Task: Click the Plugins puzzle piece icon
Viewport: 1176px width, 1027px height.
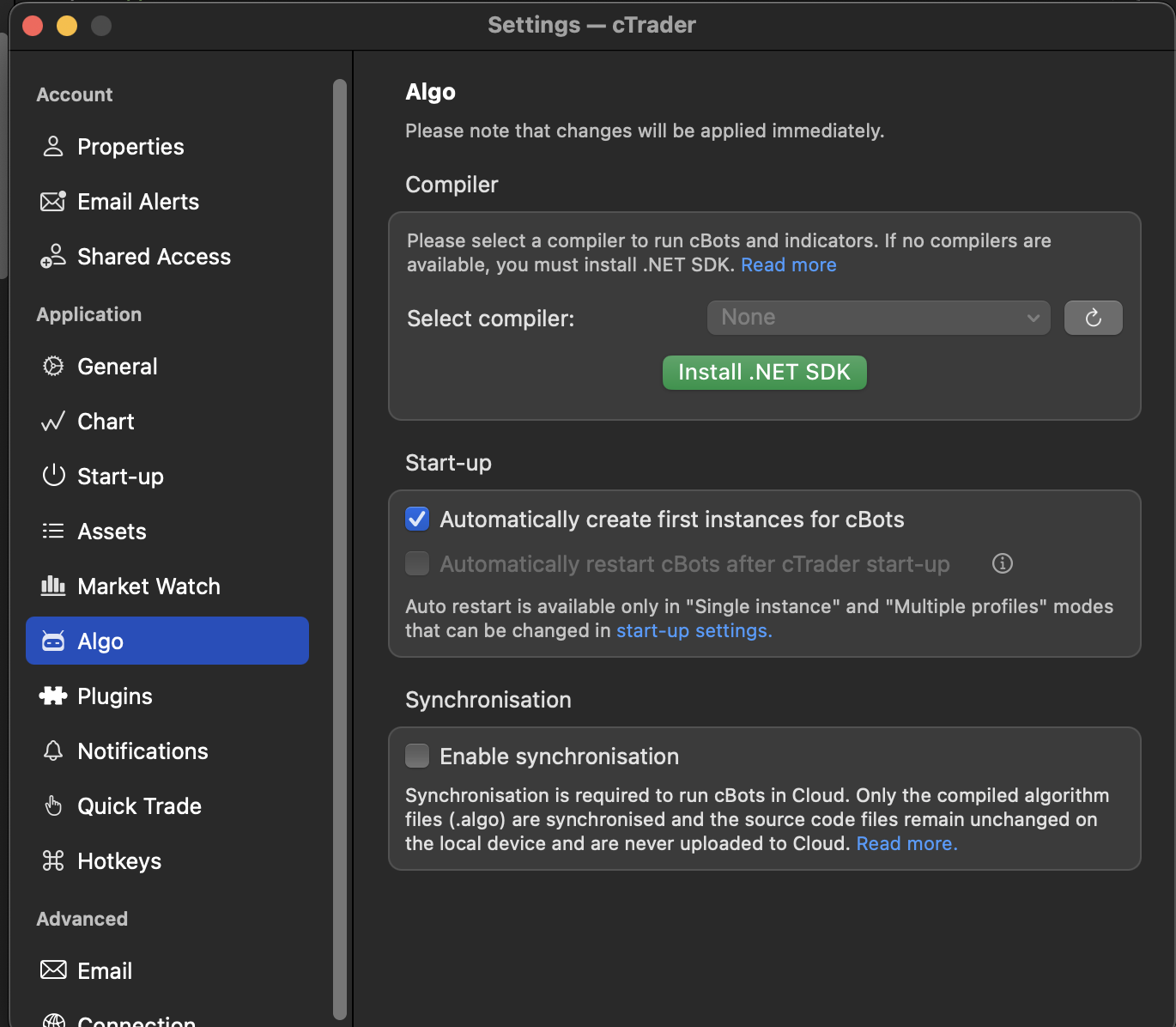Action: 53,696
